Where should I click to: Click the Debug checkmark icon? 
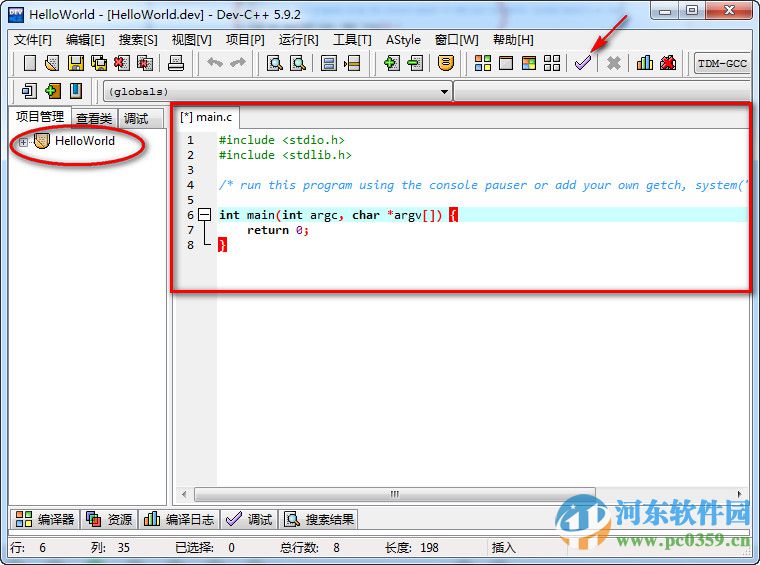click(582, 63)
